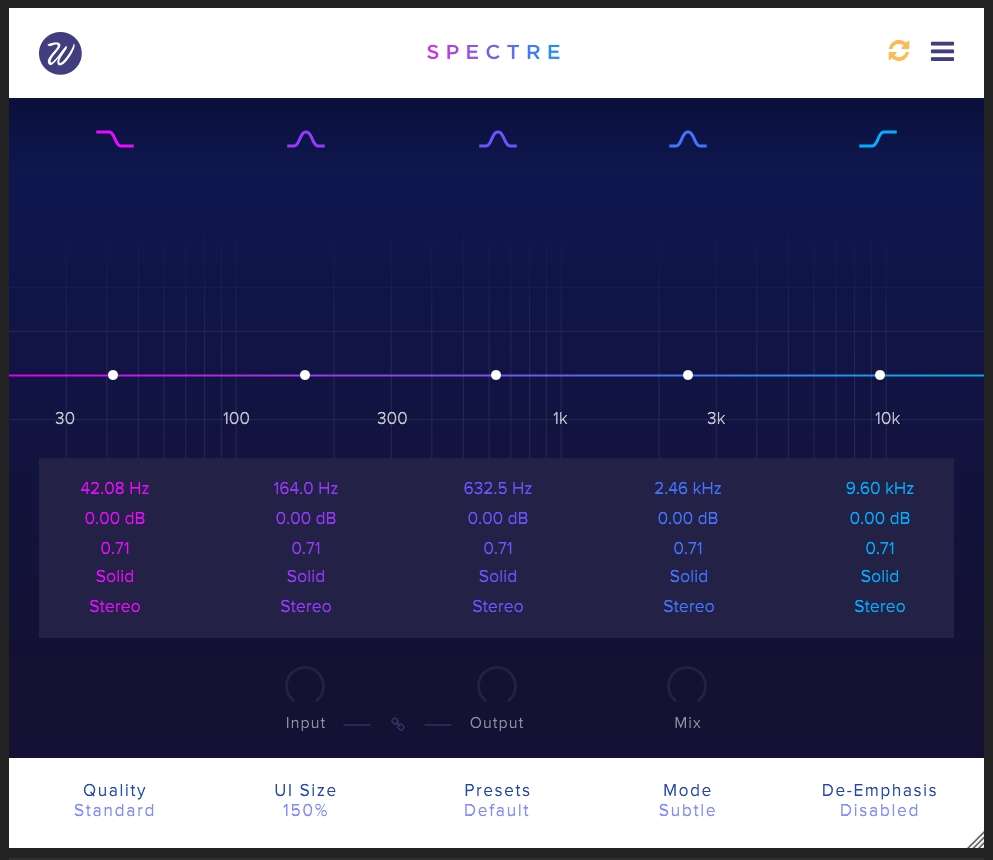Screen dimensions: 993x860
Task: Toggle Solid setting on 9.60 kHz band
Action: click(879, 576)
